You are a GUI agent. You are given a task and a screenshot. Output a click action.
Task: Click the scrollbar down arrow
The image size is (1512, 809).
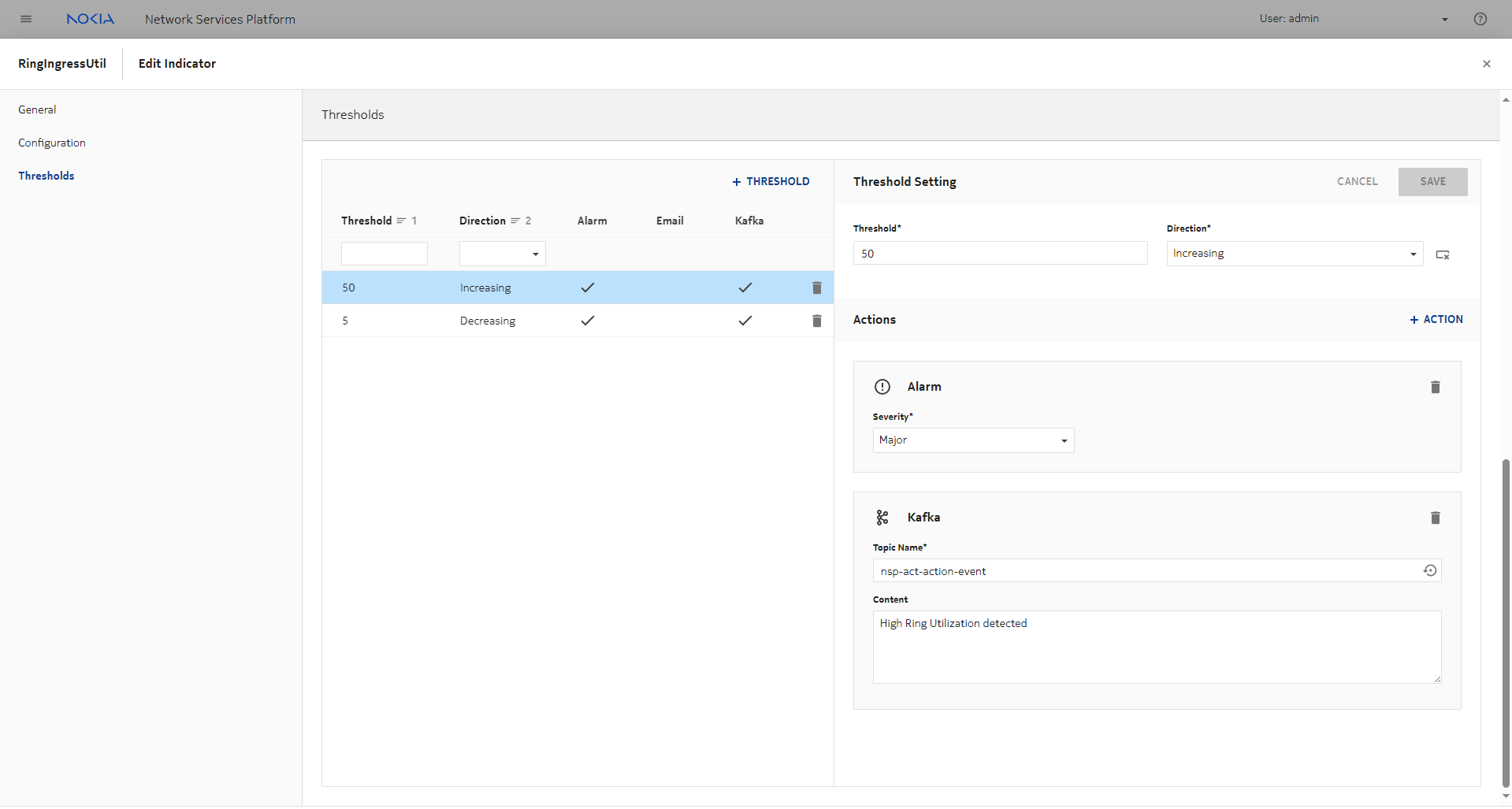(1506, 796)
